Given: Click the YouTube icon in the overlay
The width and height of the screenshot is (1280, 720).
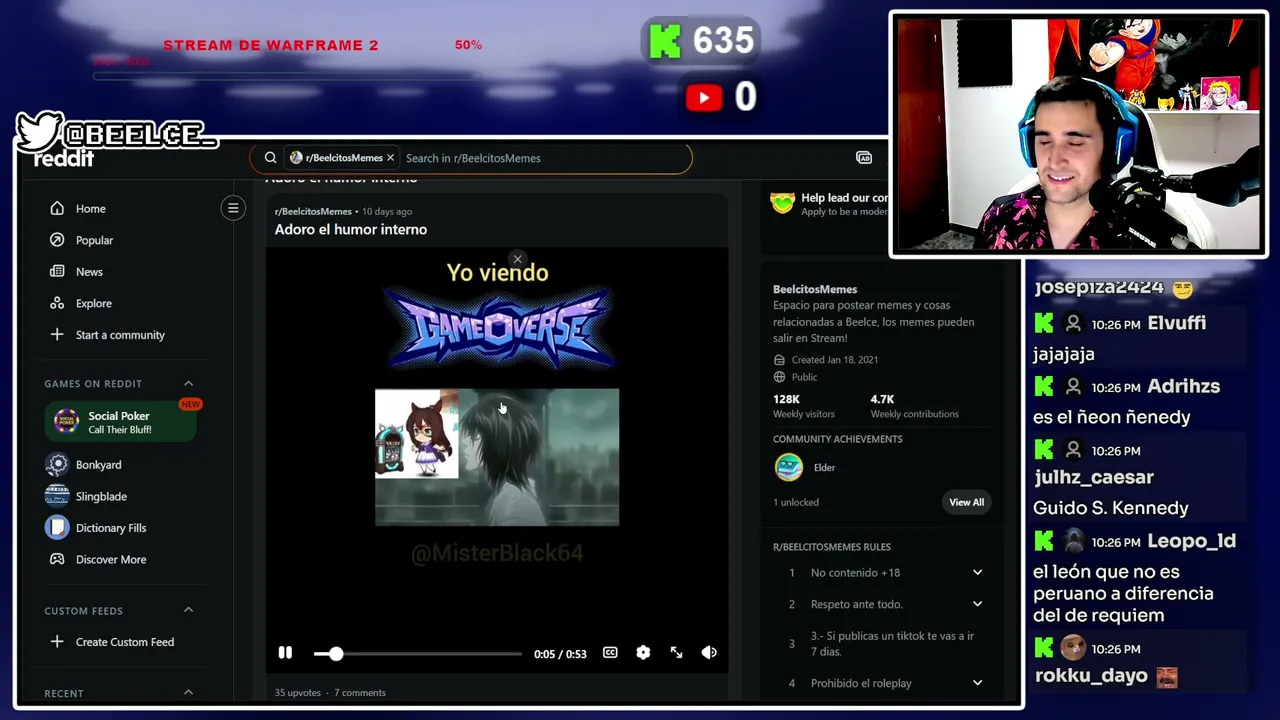Looking at the screenshot, I should click(704, 97).
